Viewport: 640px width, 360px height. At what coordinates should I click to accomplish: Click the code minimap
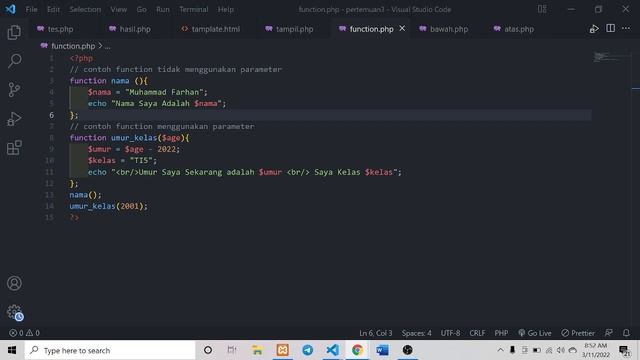click(611, 57)
